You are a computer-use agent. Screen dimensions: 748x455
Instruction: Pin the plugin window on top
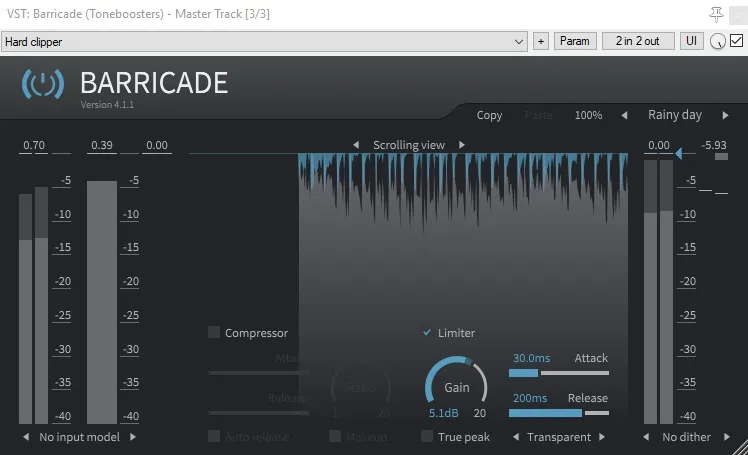[x=716, y=14]
